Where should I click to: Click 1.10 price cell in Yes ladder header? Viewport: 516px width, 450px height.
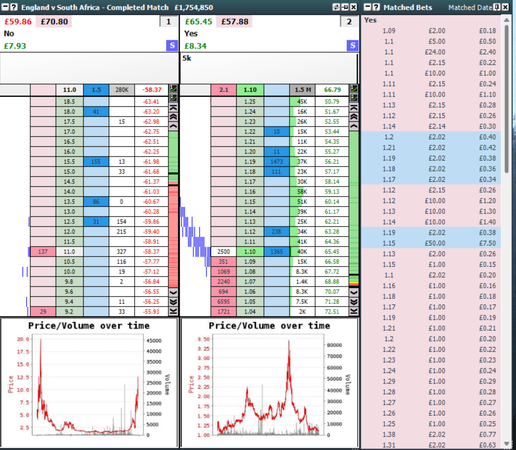[x=250, y=90]
